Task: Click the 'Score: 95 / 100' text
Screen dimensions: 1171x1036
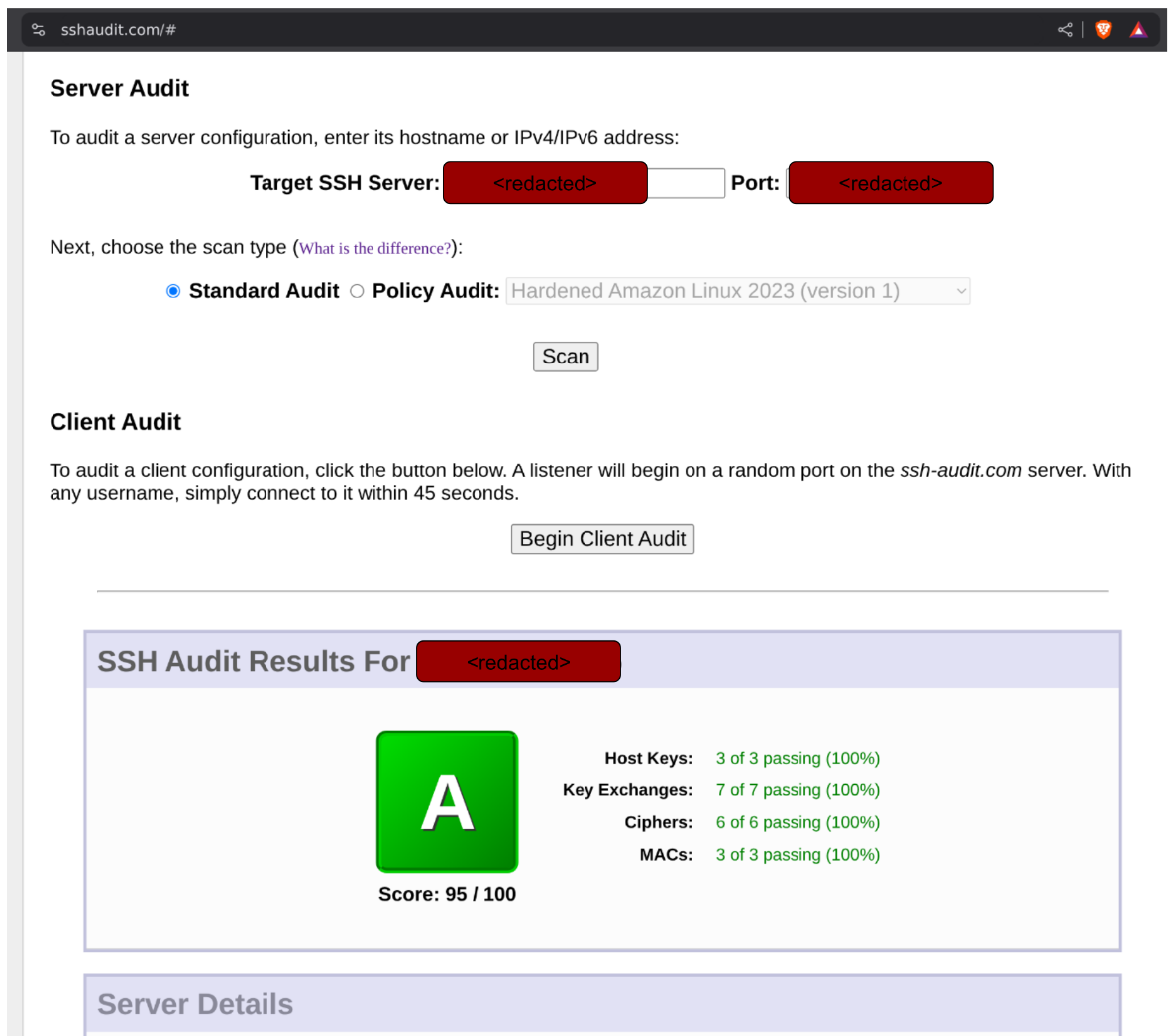Action: coord(448,894)
